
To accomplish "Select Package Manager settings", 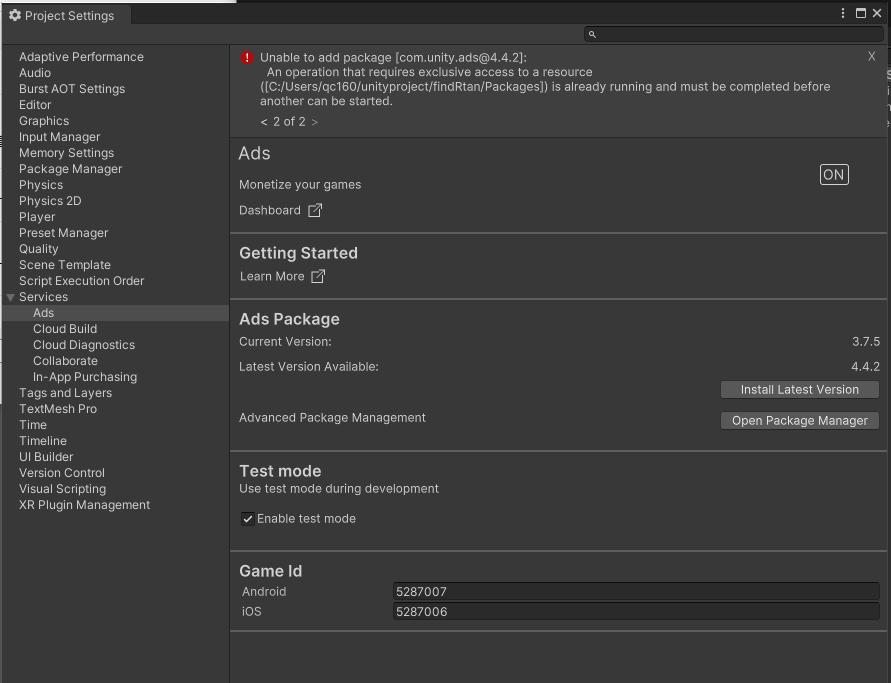I will (x=70, y=169).
